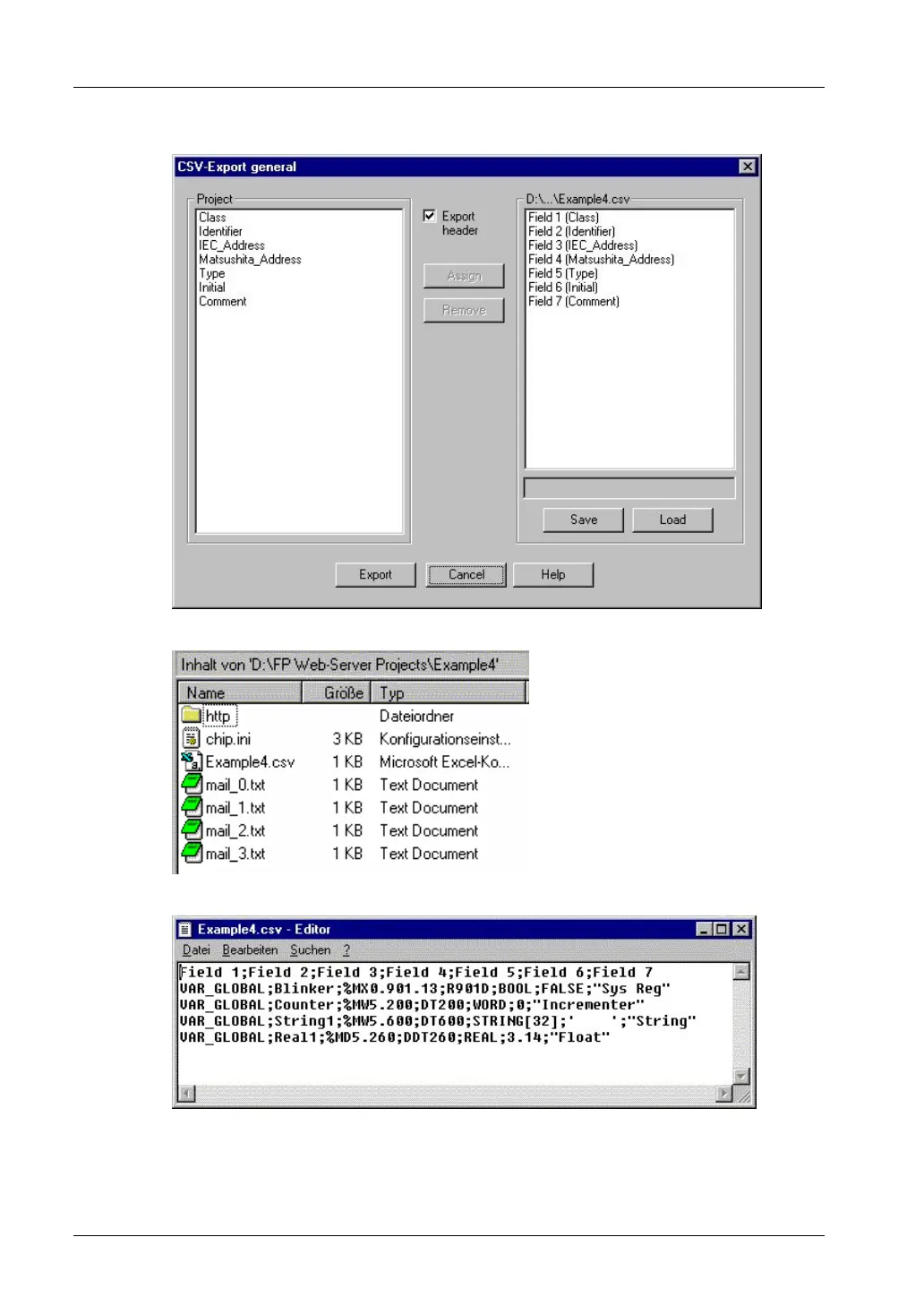This screenshot has width=924, height=1306.
Task: Sort by the Name column header
Action: point(240,692)
